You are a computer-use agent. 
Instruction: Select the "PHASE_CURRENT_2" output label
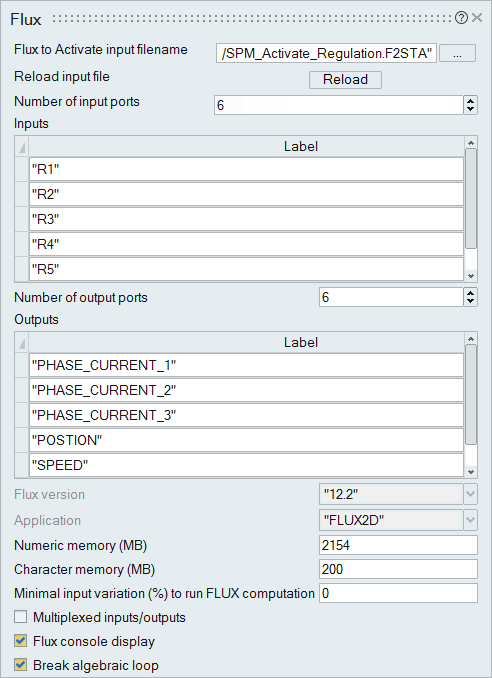[x=246, y=390]
